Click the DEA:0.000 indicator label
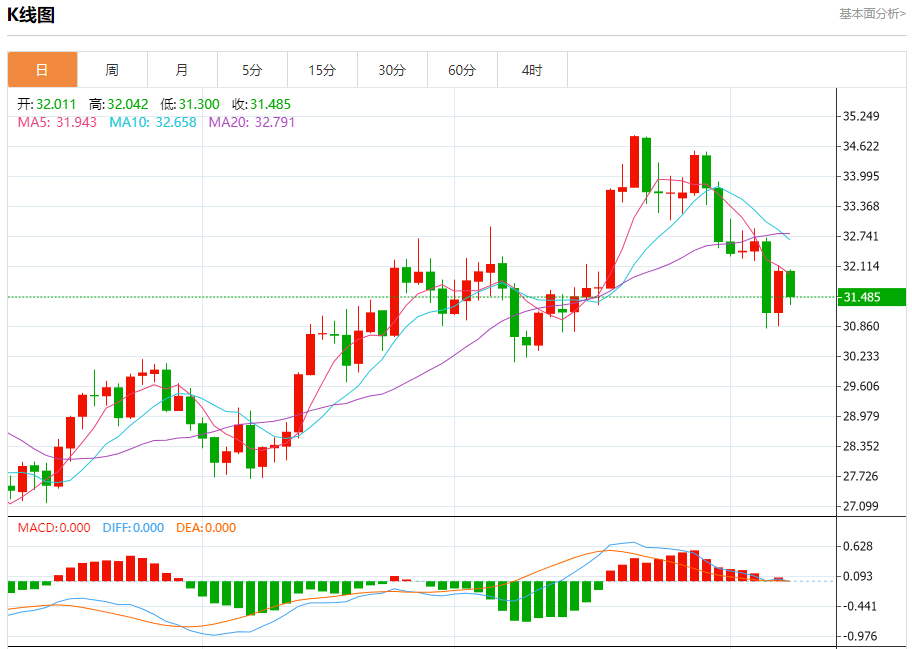The height and width of the screenshot is (649, 912). tap(206, 527)
